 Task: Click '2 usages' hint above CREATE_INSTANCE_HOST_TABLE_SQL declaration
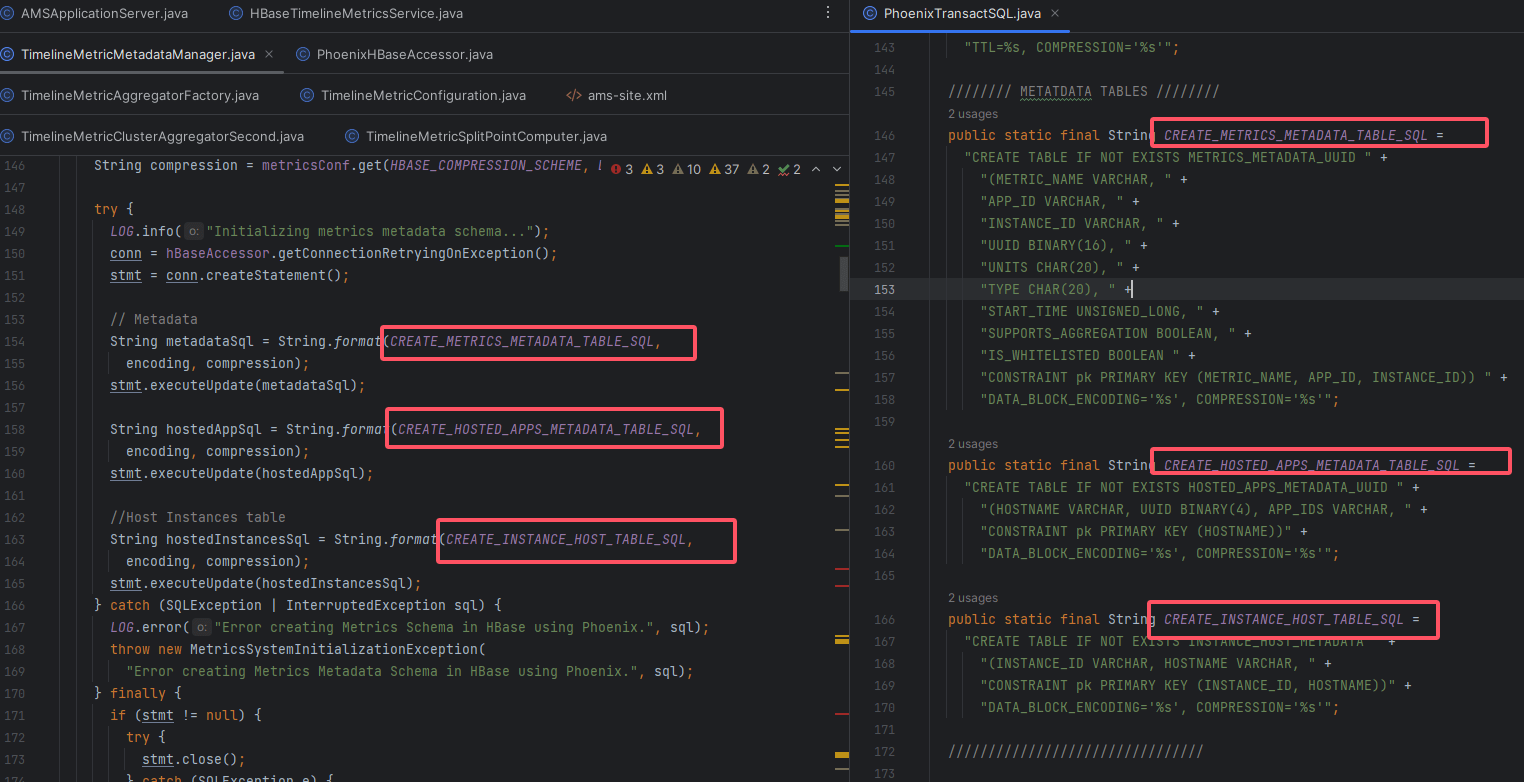[973, 598]
